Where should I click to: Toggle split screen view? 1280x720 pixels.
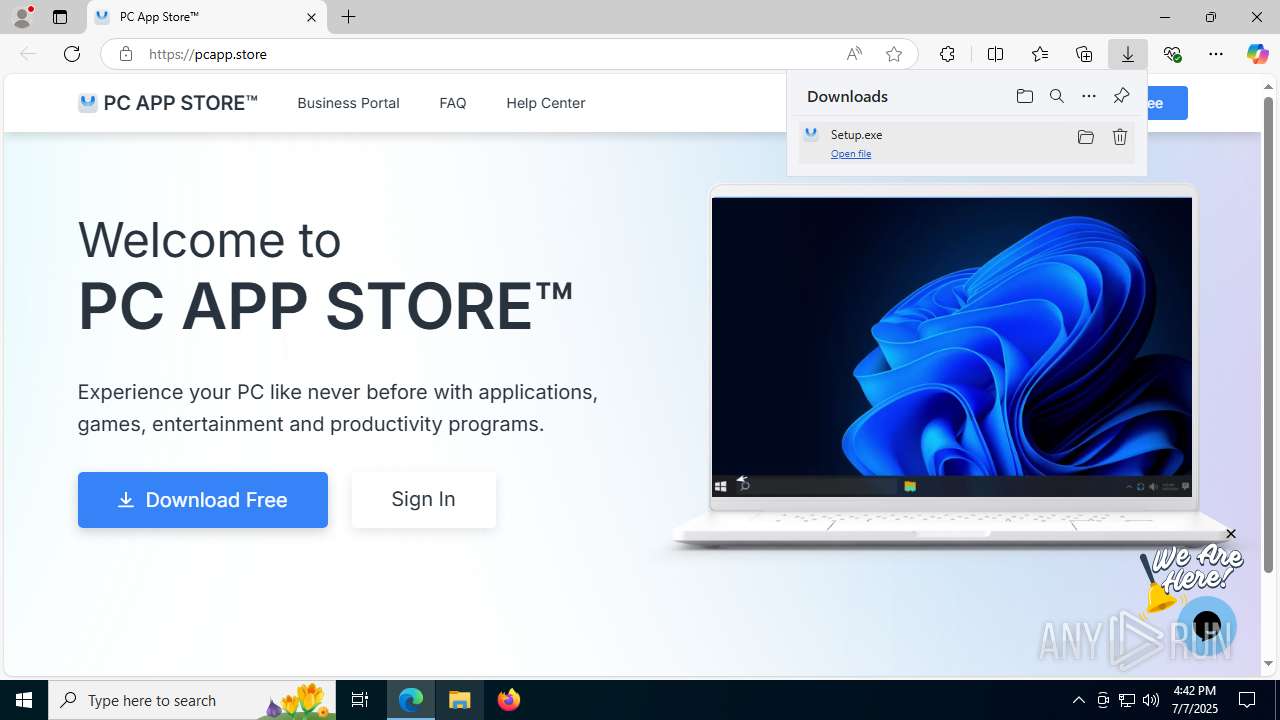(995, 54)
